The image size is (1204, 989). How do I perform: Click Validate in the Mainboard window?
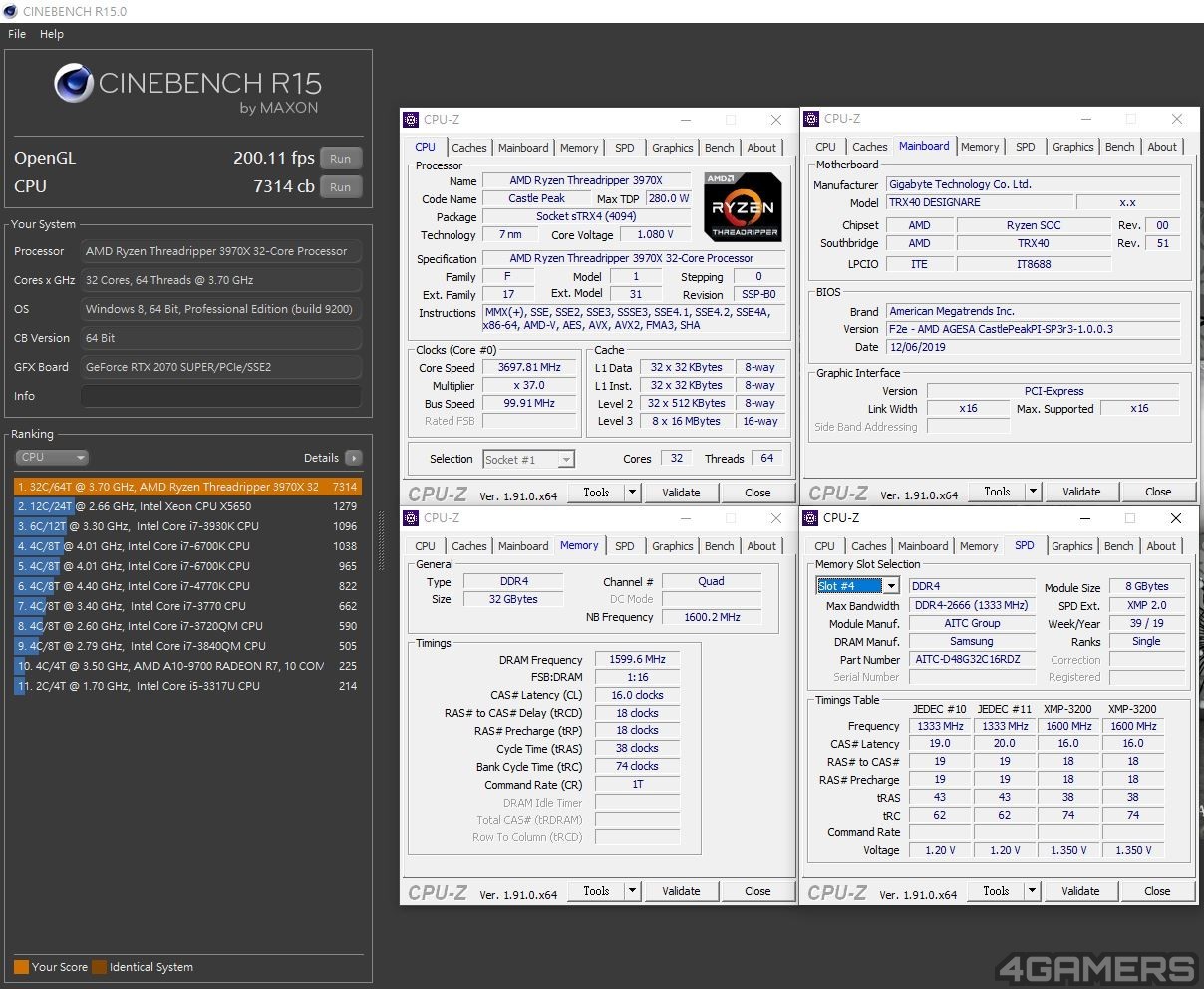click(1081, 492)
